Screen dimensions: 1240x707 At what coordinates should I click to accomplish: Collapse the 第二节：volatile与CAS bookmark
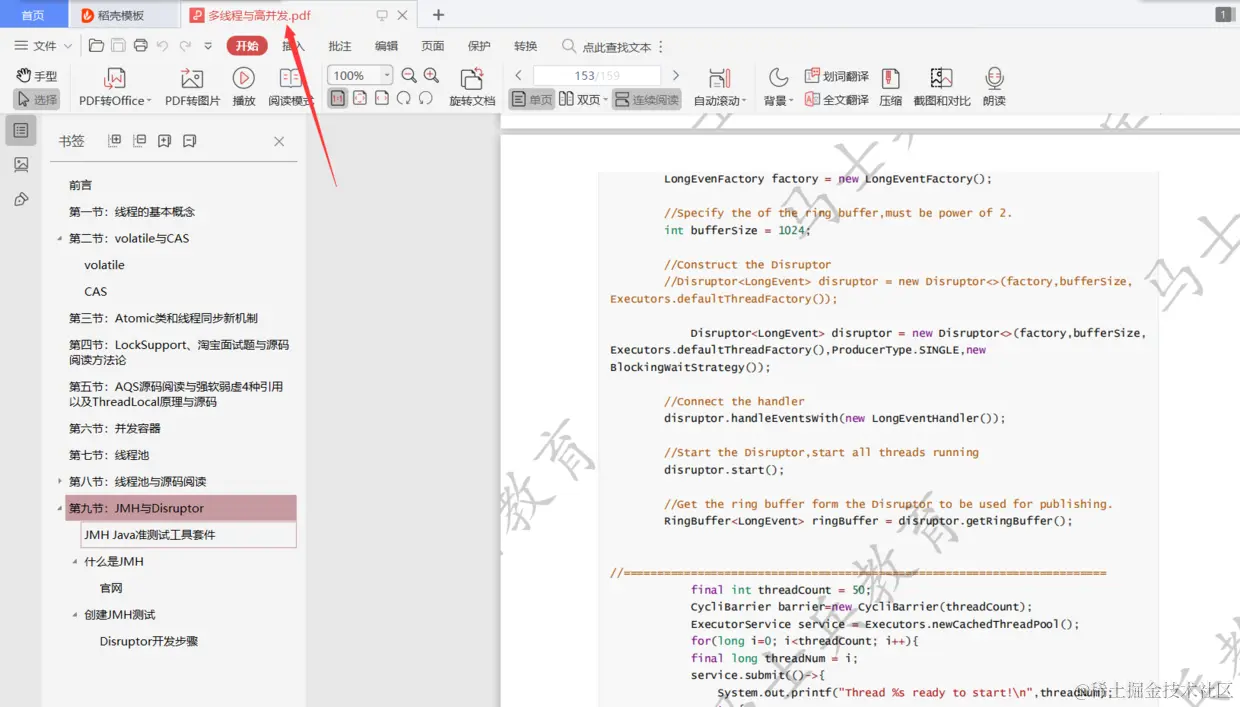point(60,238)
